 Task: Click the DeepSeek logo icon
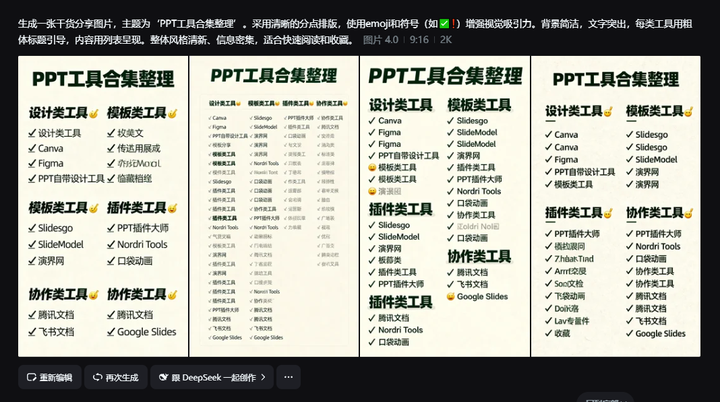point(163,377)
